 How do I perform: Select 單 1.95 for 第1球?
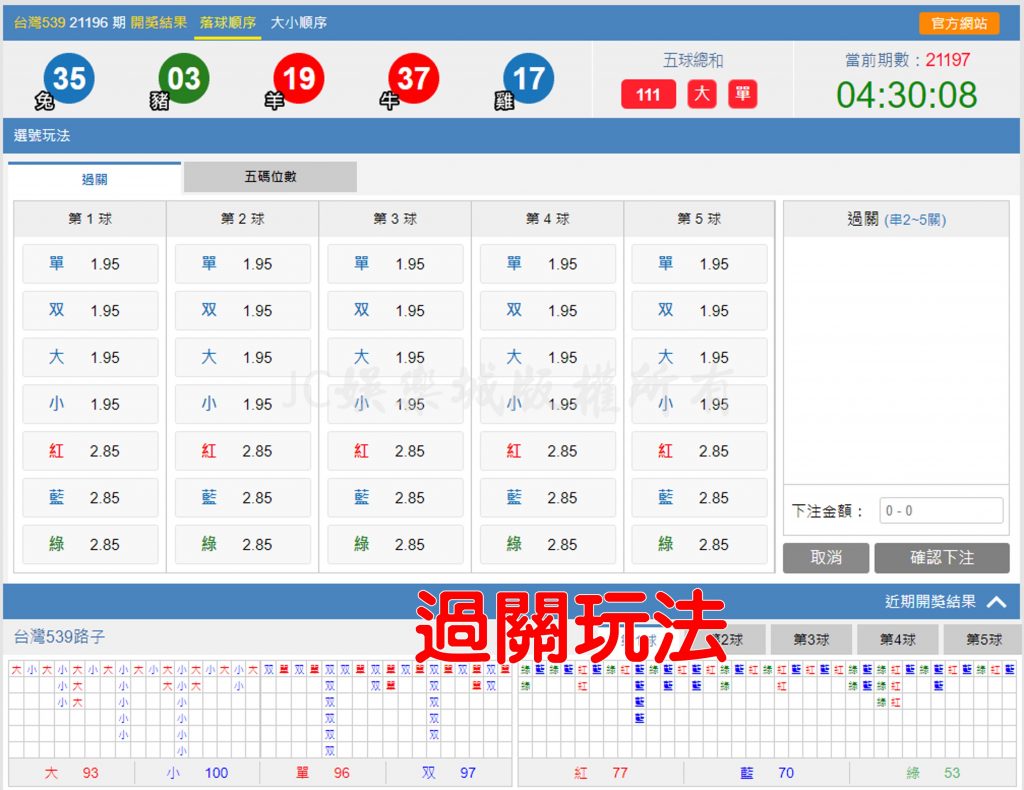pos(90,264)
